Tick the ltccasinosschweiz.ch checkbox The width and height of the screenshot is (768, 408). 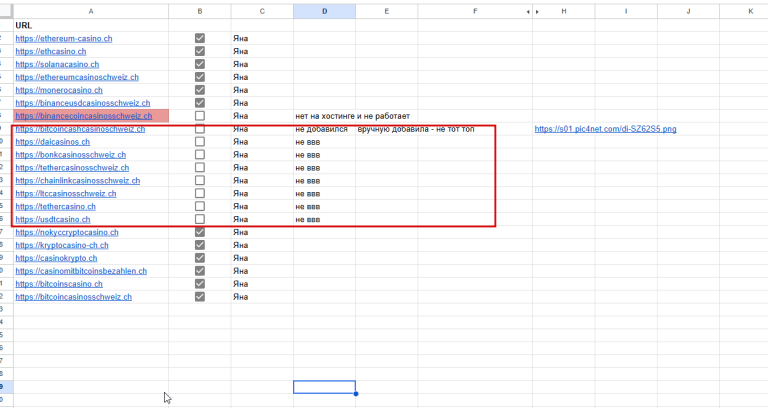[200, 193]
